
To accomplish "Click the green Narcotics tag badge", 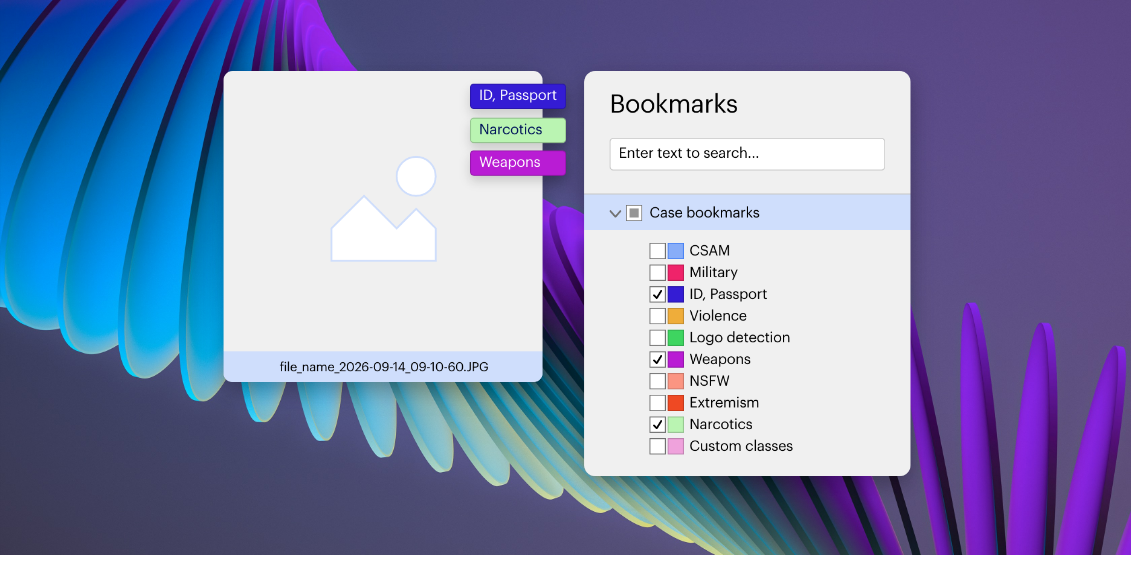I will 517,130.
